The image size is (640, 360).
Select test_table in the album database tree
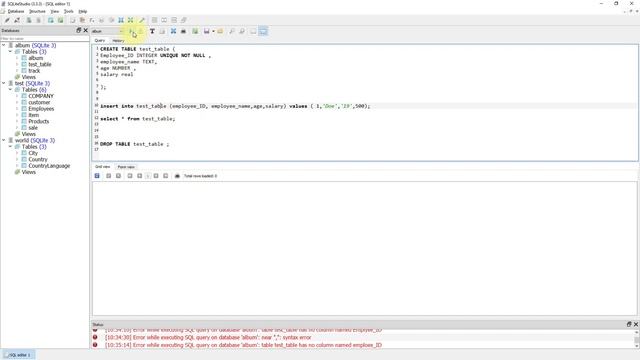pyautogui.click(x=40, y=64)
